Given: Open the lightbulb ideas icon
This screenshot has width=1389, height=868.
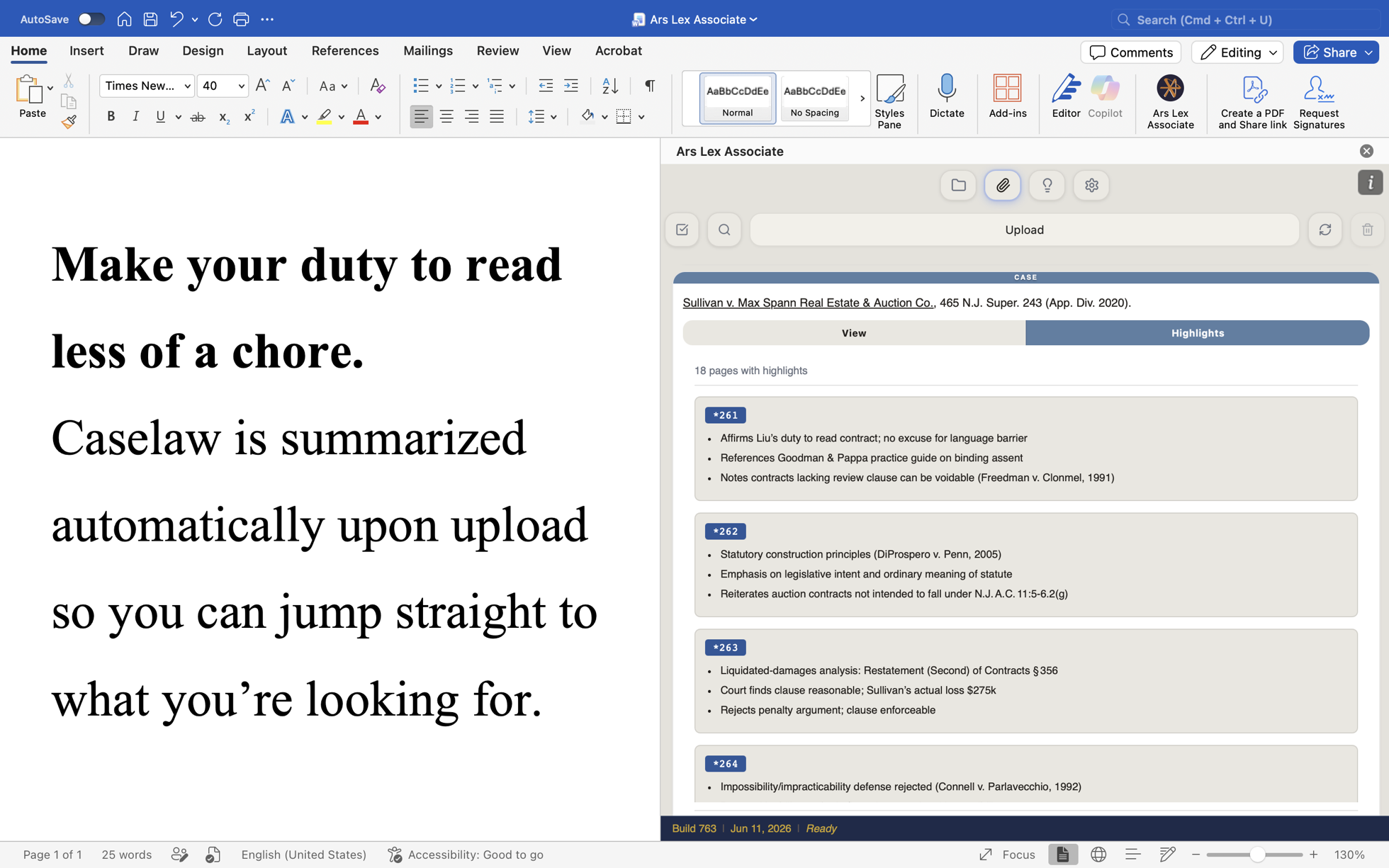Looking at the screenshot, I should coord(1047,186).
